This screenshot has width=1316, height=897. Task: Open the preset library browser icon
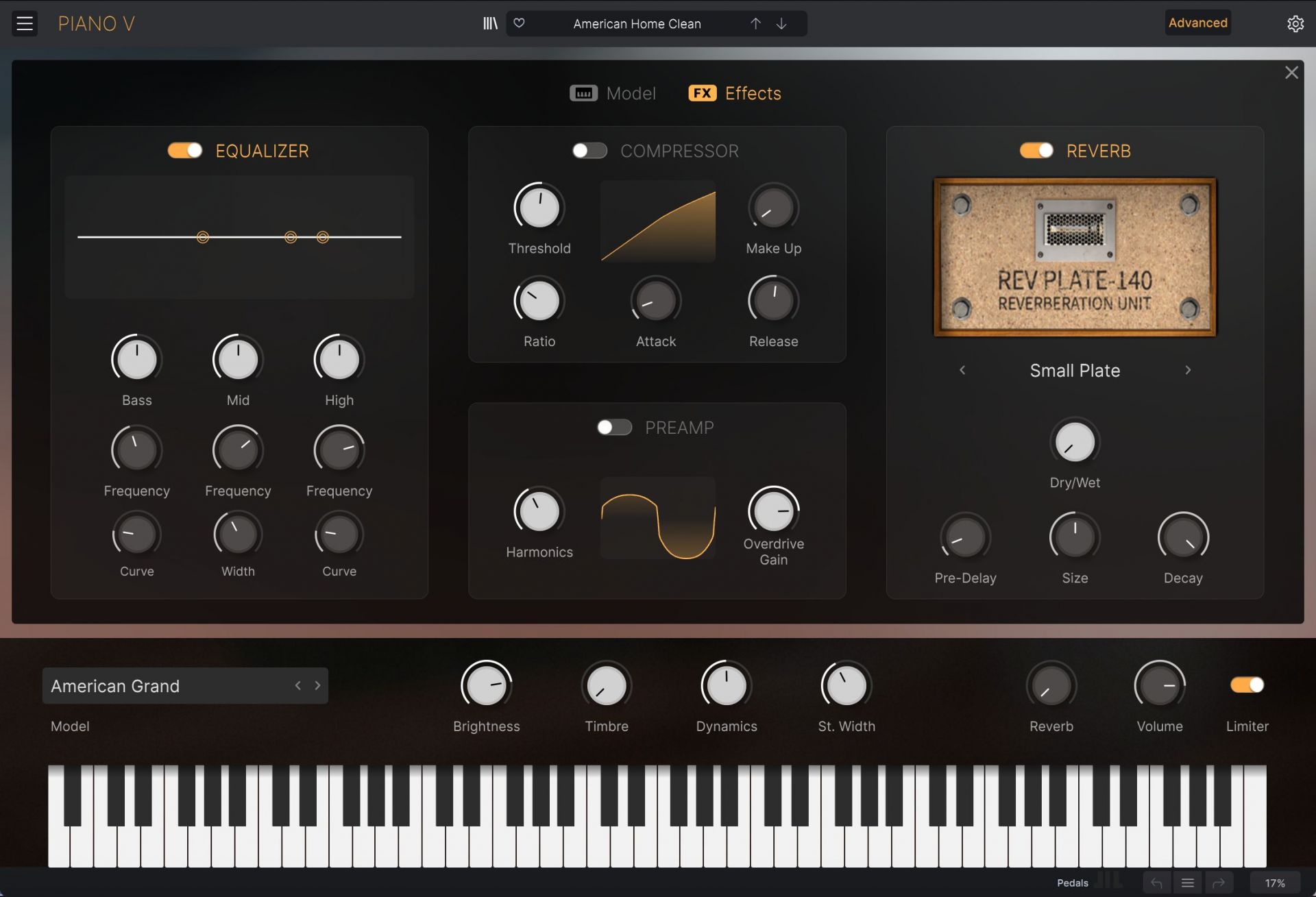[490, 23]
